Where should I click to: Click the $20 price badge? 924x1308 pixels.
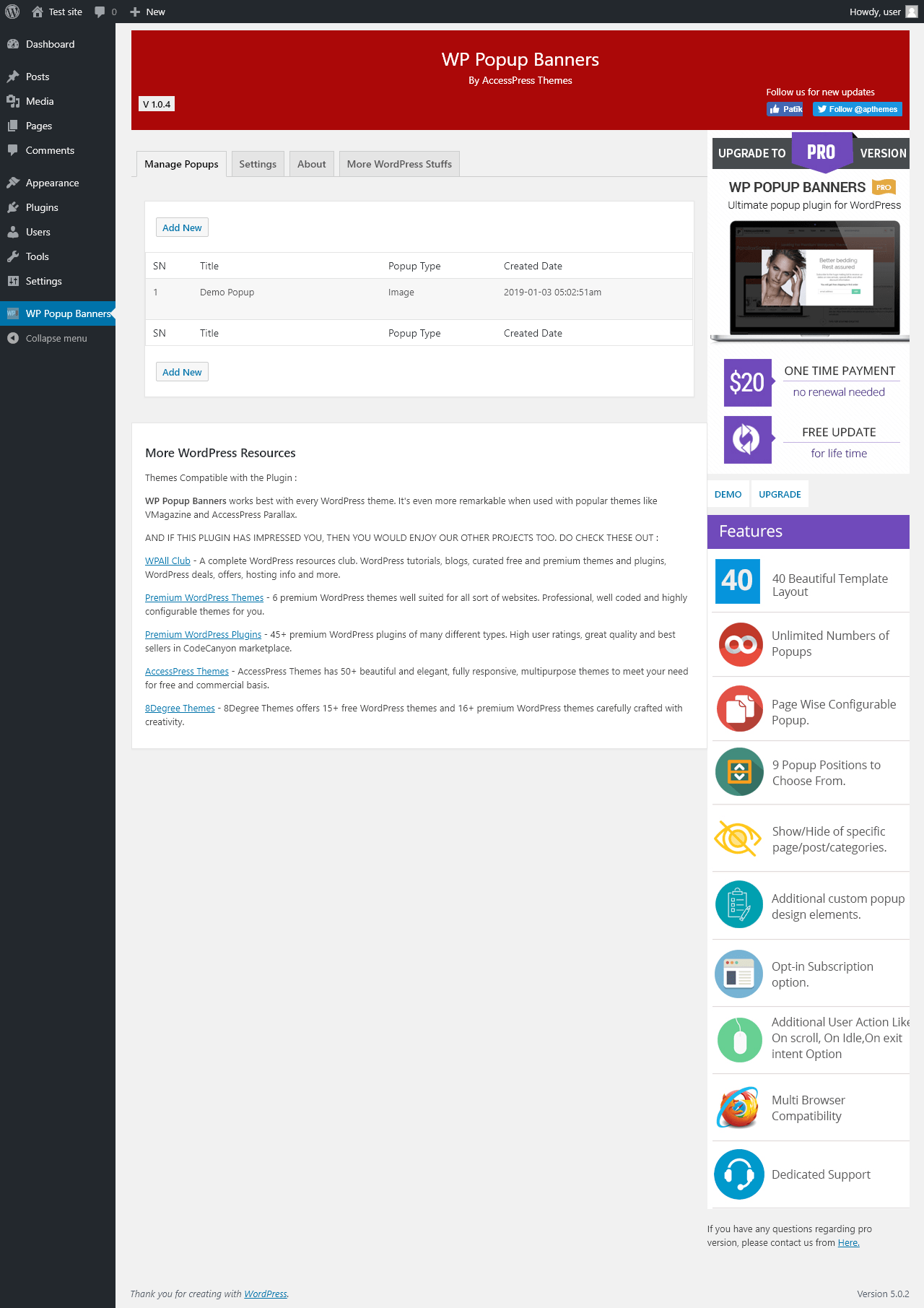pos(748,382)
